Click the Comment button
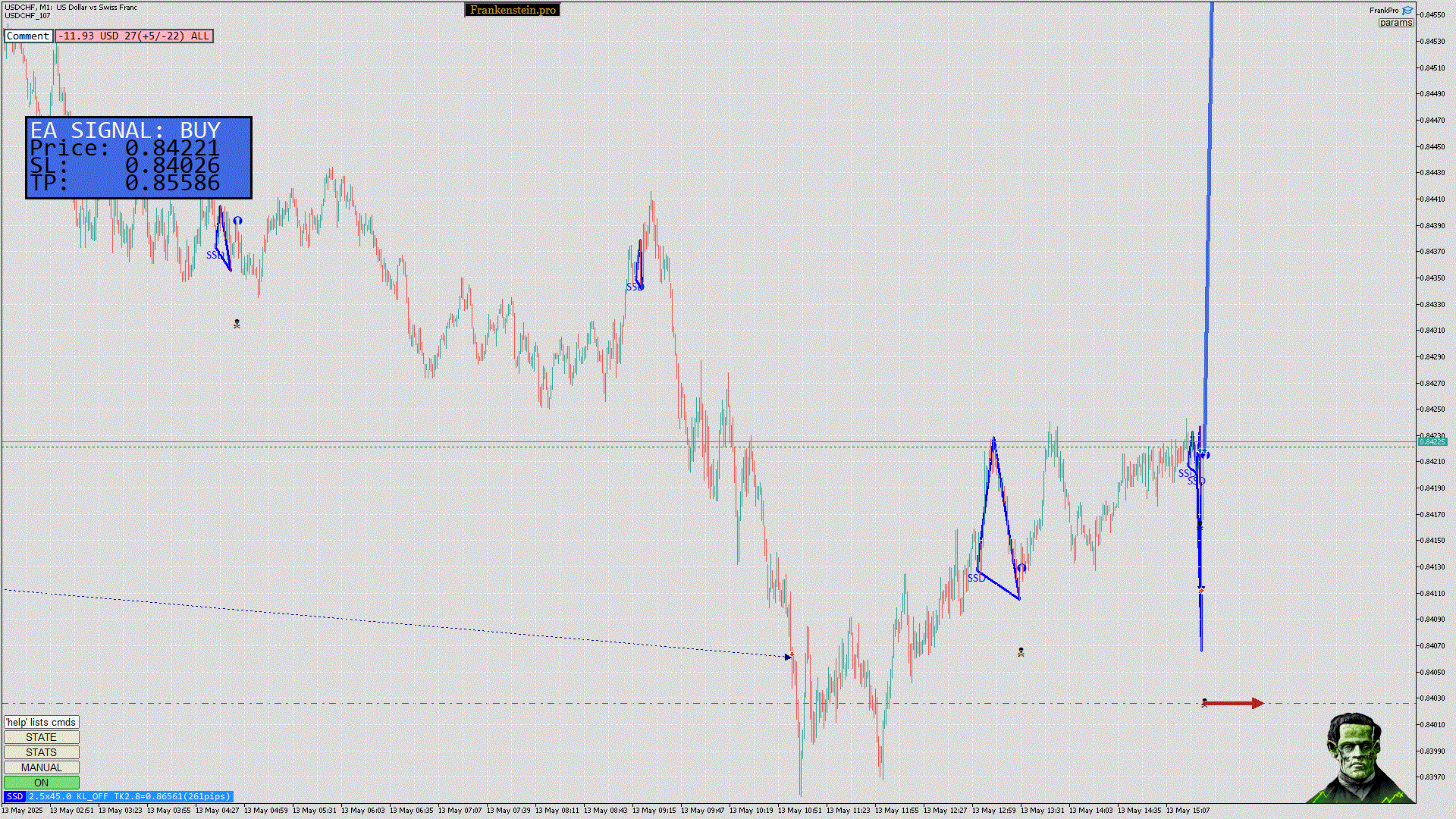 (x=28, y=36)
